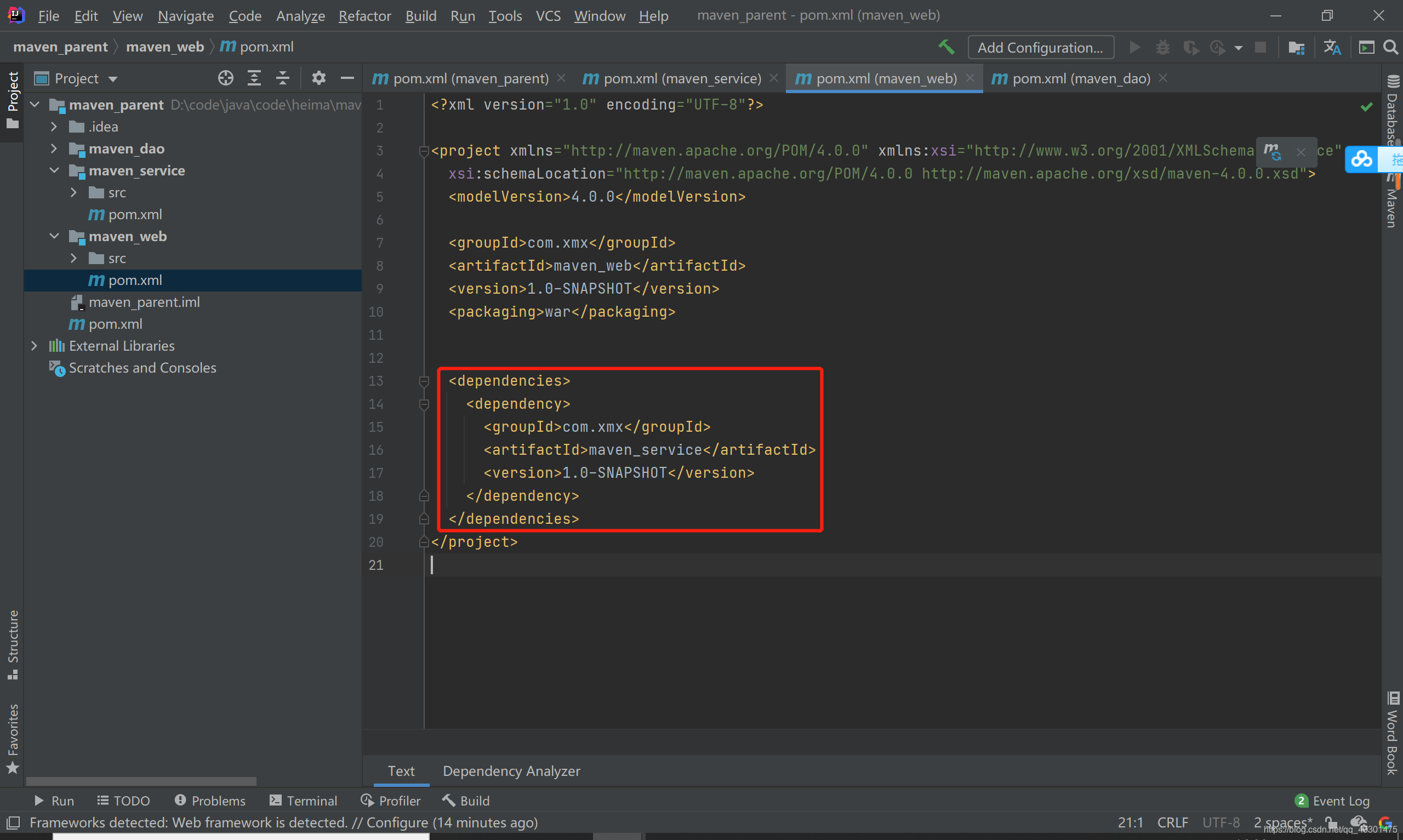This screenshot has height=840, width=1403.
Task: Click the green hammer Build Project icon
Action: point(946,48)
